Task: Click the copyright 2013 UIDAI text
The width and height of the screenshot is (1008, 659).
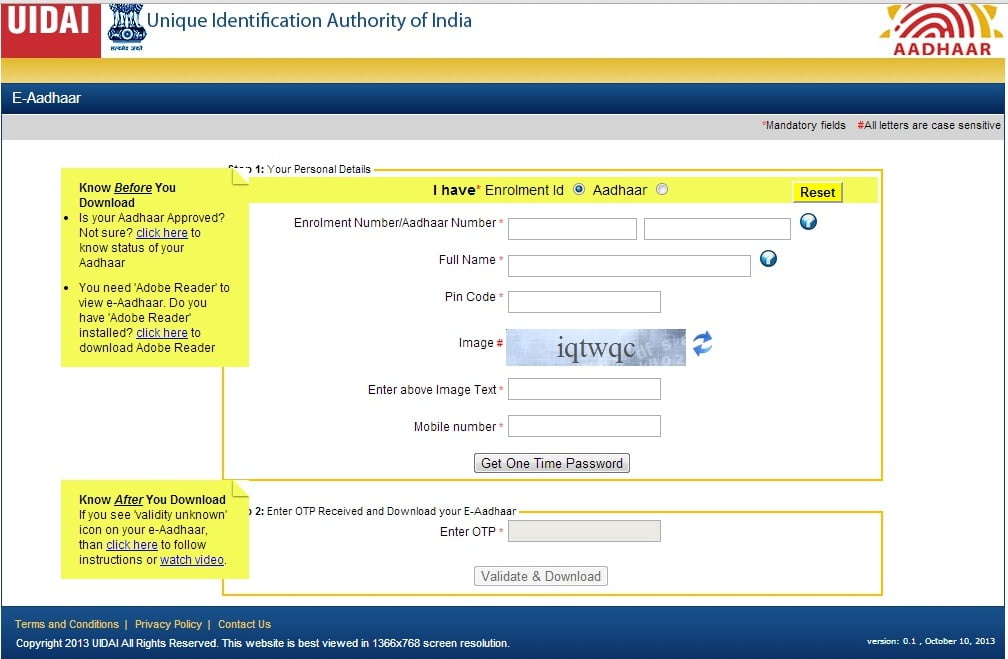Action: point(263,643)
